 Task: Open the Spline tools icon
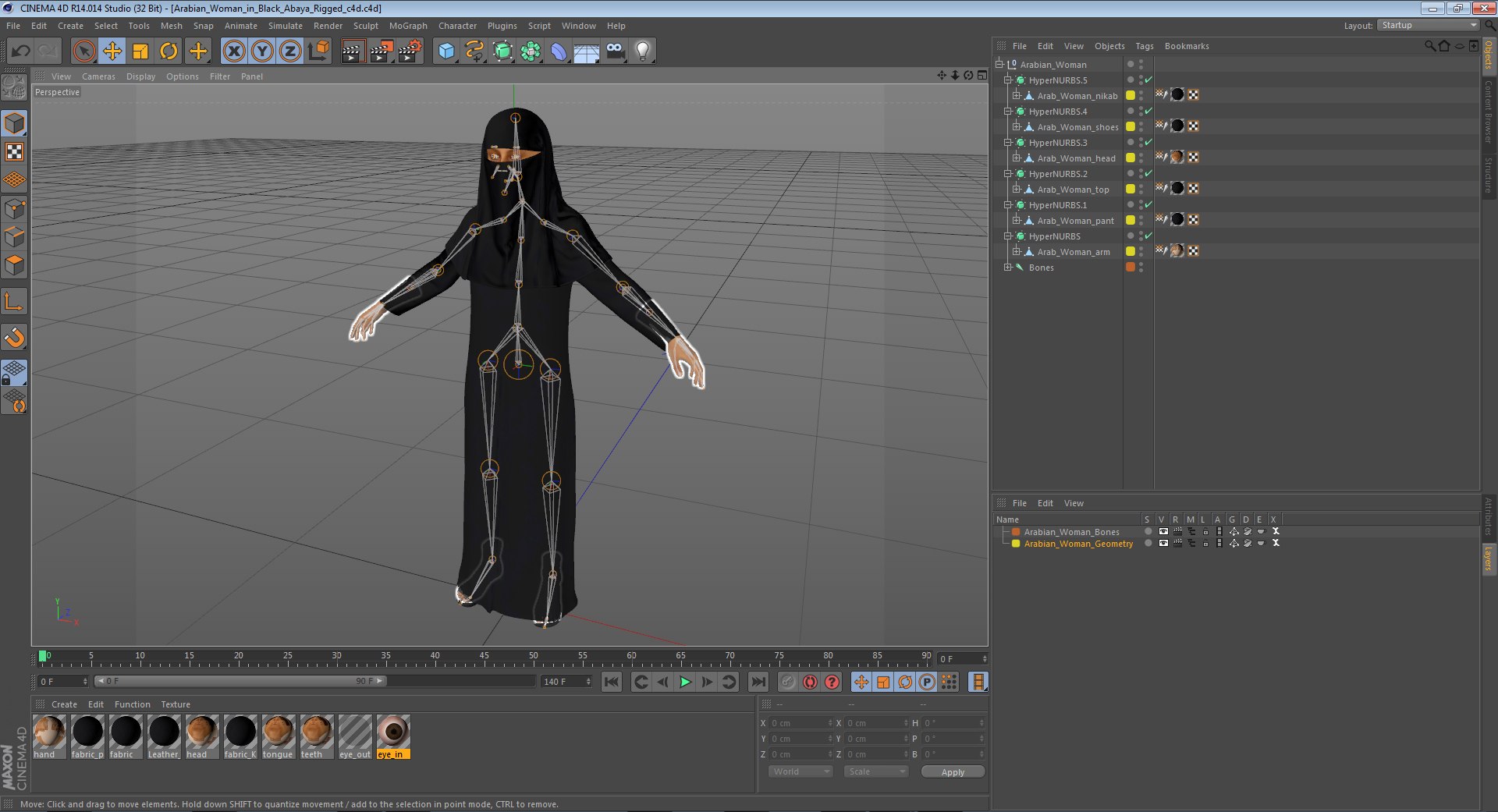474,51
